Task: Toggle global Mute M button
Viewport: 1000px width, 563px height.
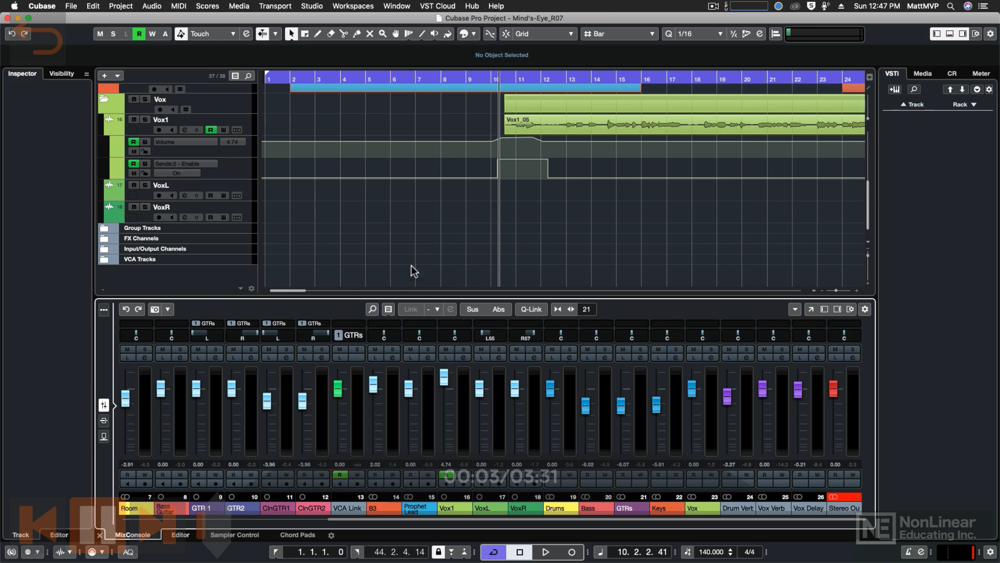Action: (100, 34)
